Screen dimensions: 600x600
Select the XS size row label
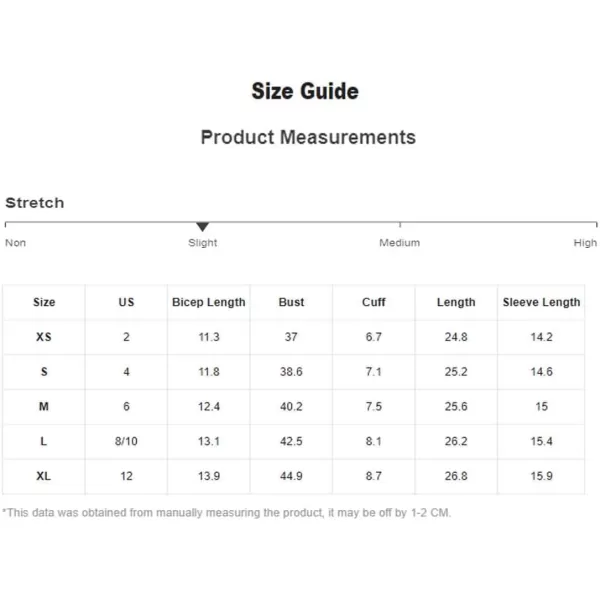pos(44,337)
